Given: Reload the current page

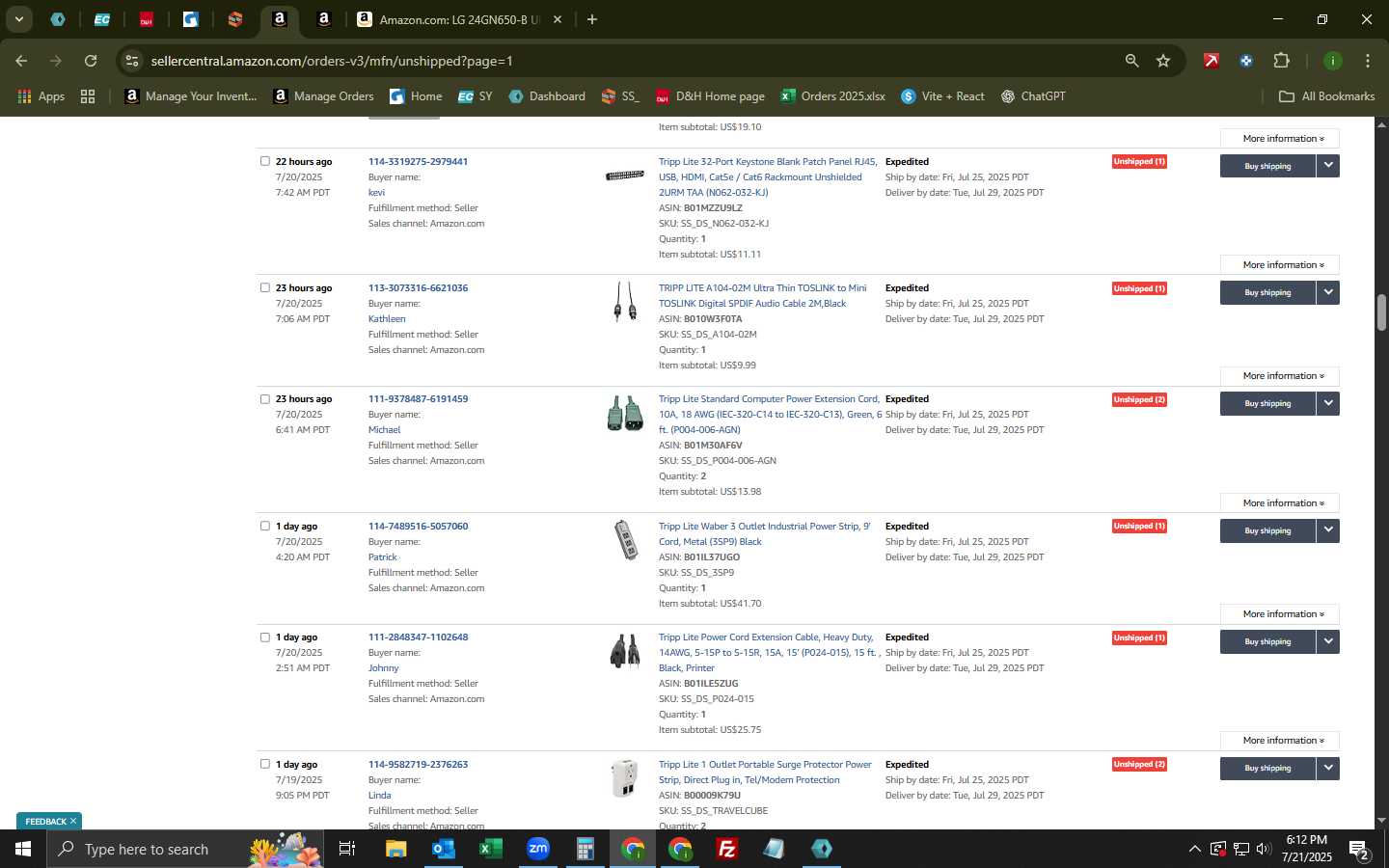Looking at the screenshot, I should coord(91,61).
